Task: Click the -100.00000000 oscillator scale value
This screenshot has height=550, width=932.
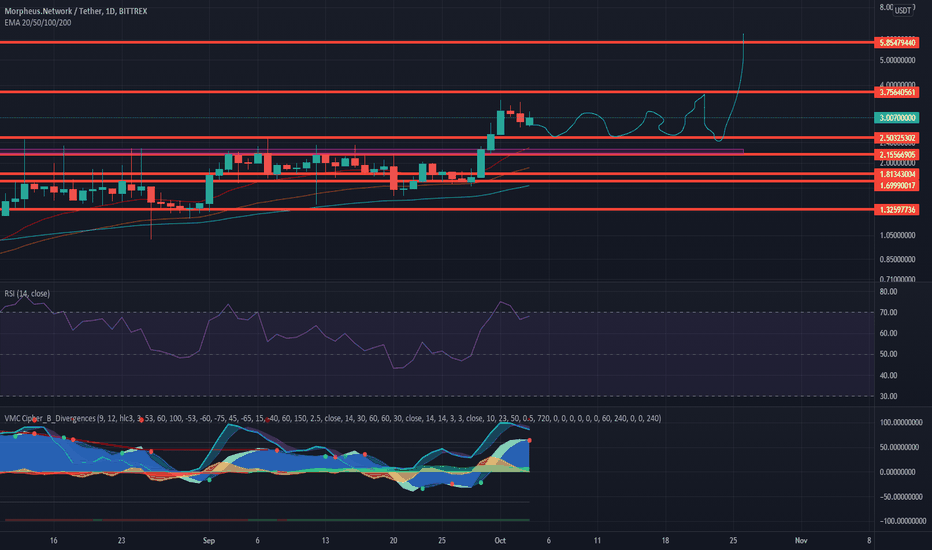Action: 901,521
